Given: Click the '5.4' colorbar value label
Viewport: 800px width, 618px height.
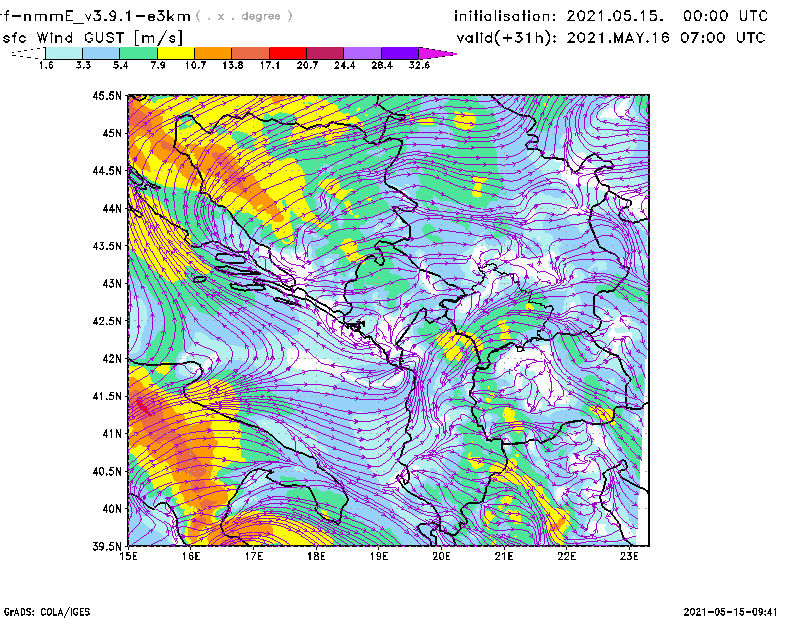Looking at the screenshot, I should (120, 65).
